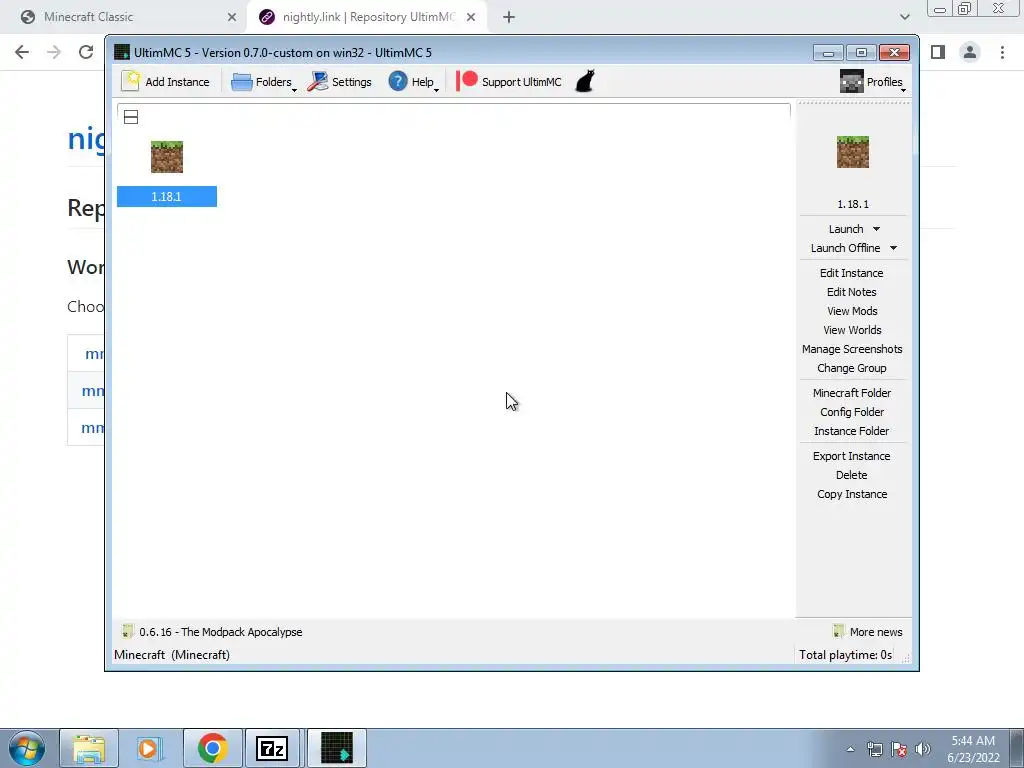Expand the Launch dropdown arrow
The height and width of the screenshot is (768, 1024).
876,229
